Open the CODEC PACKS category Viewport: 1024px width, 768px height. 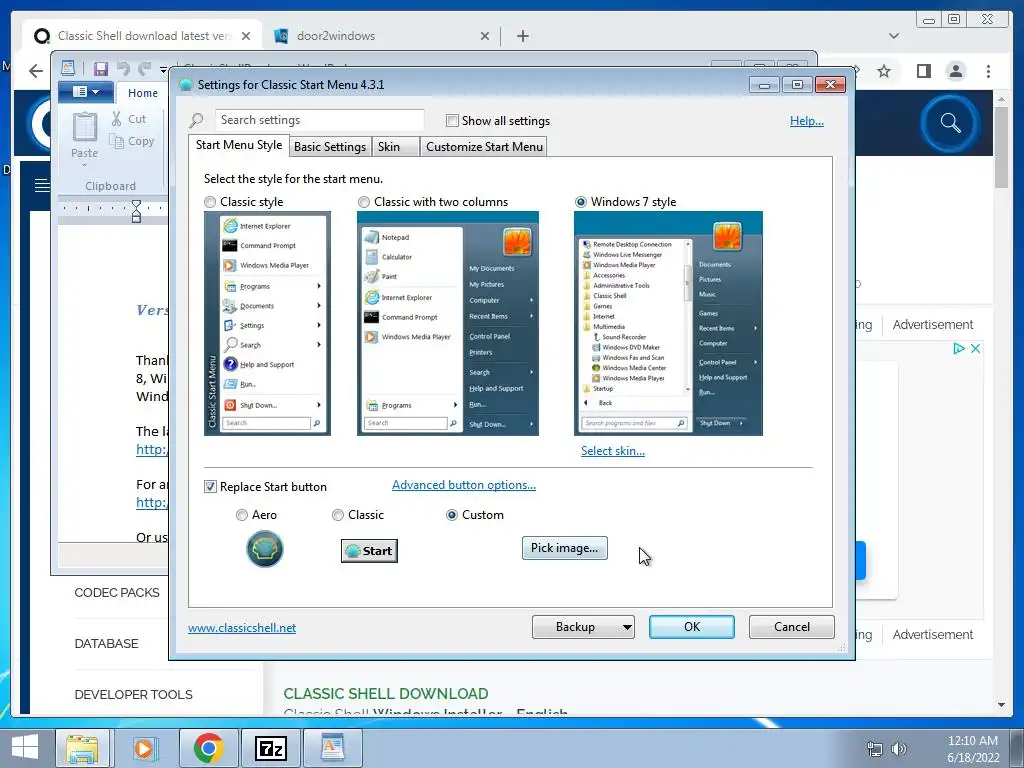click(117, 592)
